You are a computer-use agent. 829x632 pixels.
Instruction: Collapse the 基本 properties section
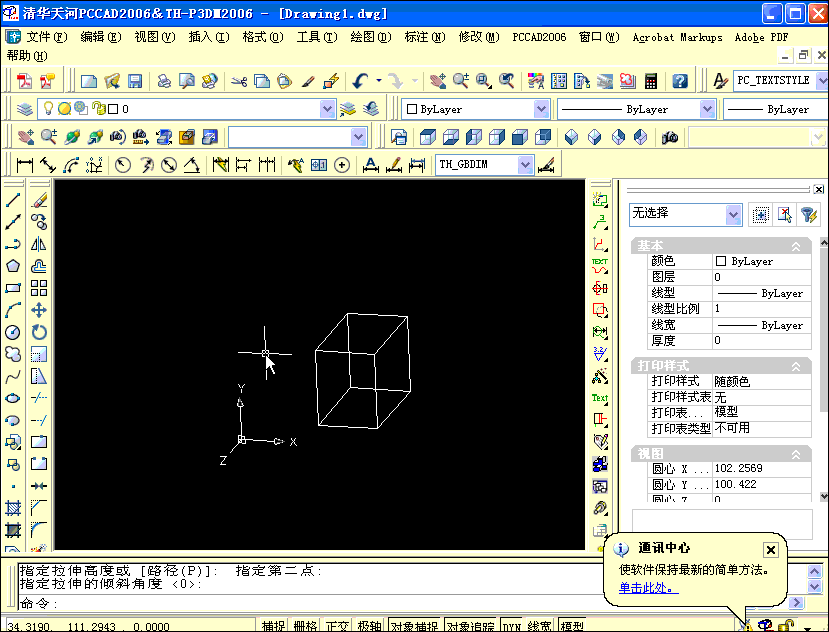[796, 246]
